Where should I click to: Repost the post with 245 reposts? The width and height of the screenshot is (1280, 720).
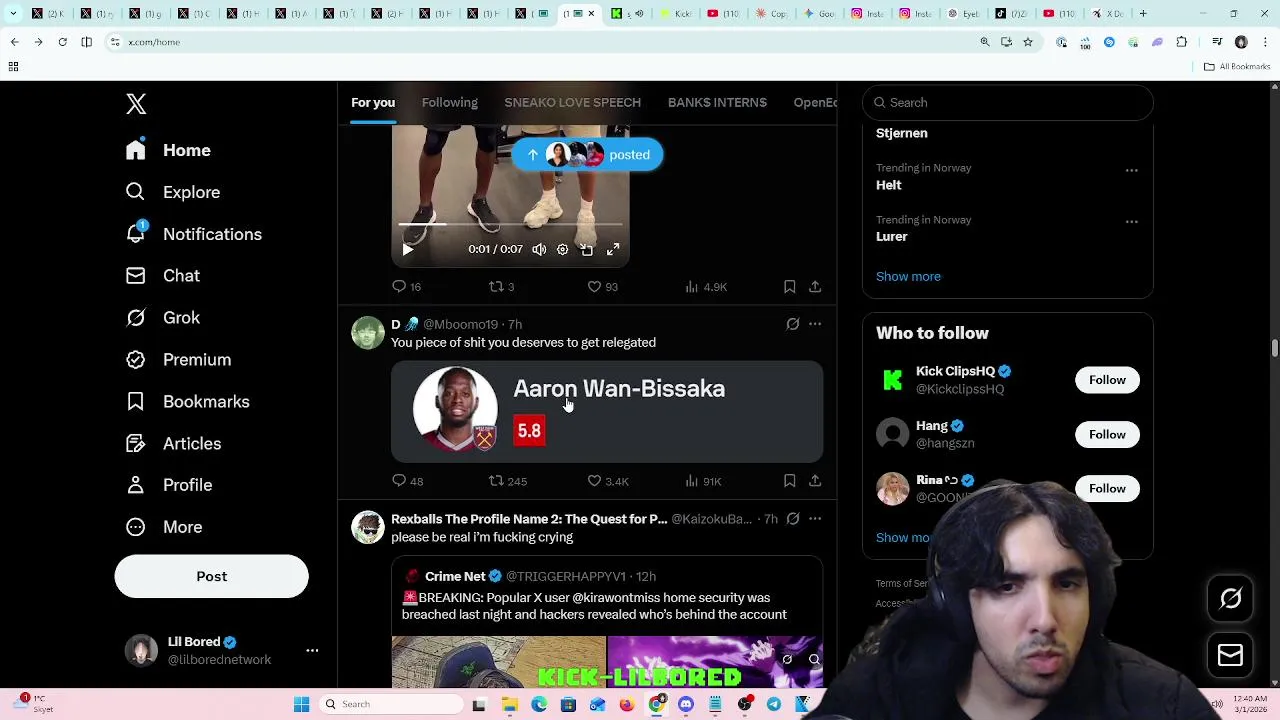507,481
